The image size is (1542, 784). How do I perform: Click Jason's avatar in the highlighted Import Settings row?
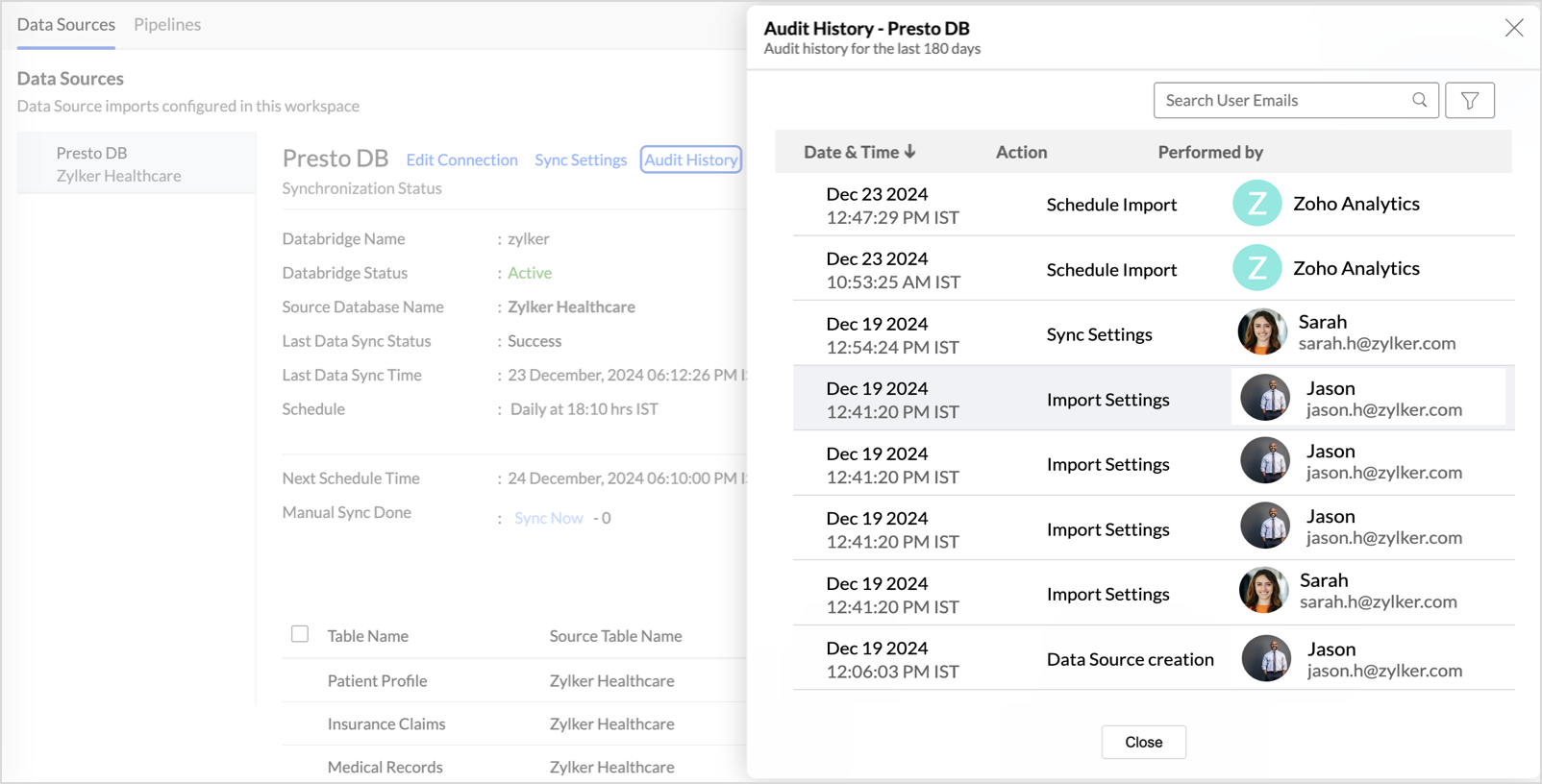[x=1265, y=397]
